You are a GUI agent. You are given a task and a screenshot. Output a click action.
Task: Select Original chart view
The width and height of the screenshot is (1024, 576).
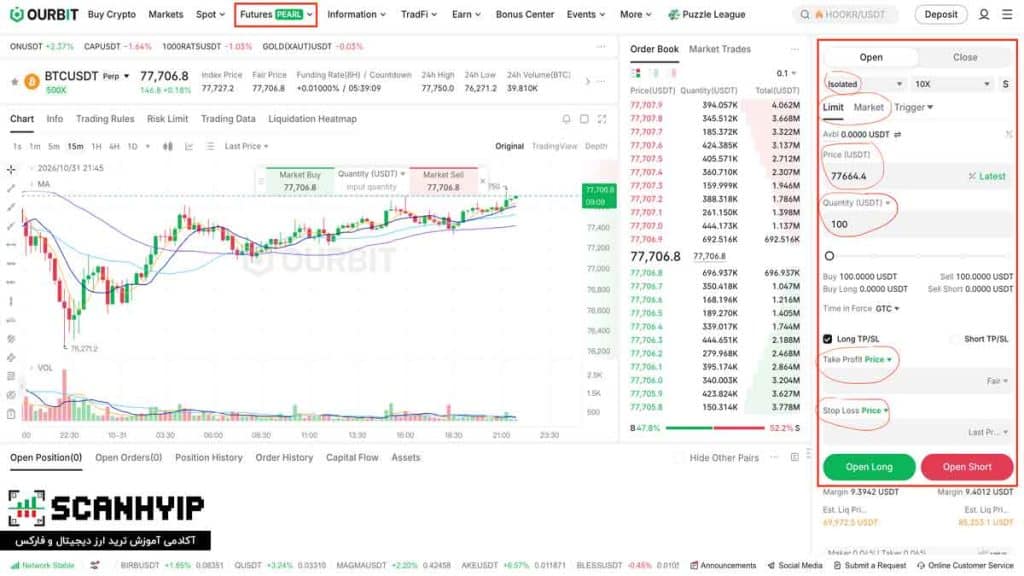(x=509, y=146)
